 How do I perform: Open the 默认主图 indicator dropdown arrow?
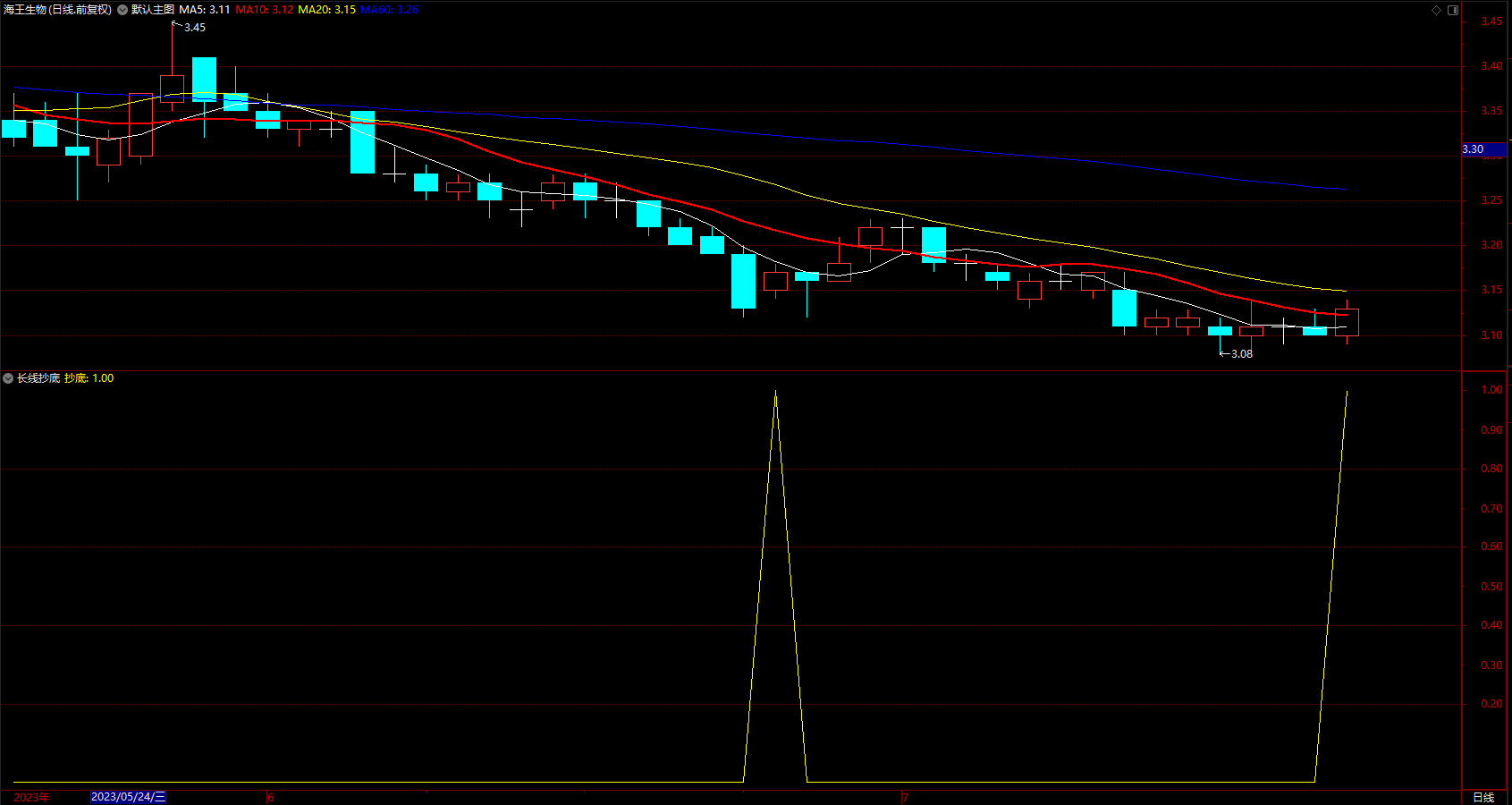[122, 10]
